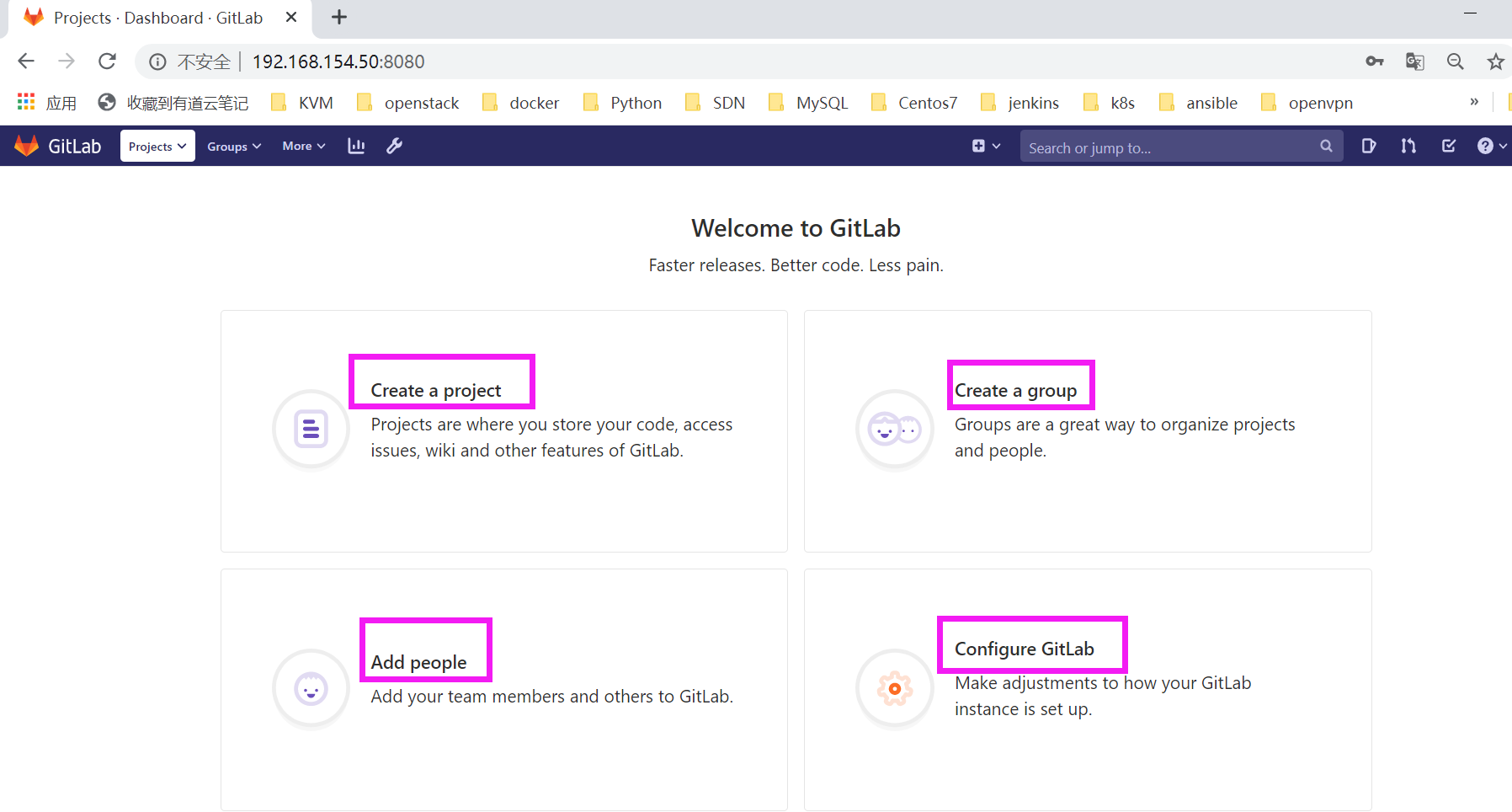Click the Configure GitLab gear icon
This screenshot has height=812, width=1512.
tap(894, 689)
